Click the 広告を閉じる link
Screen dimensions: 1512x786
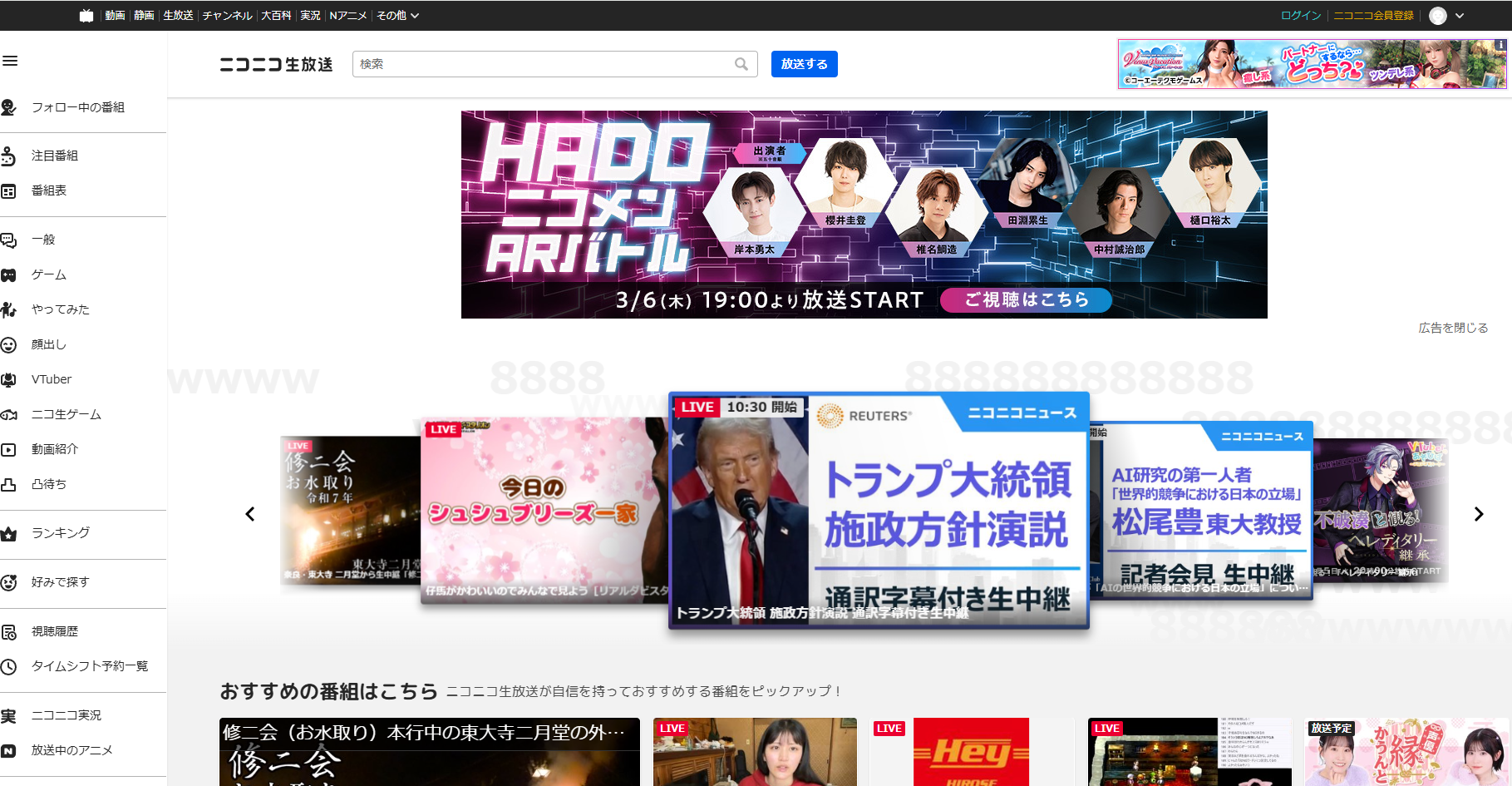(x=1453, y=328)
